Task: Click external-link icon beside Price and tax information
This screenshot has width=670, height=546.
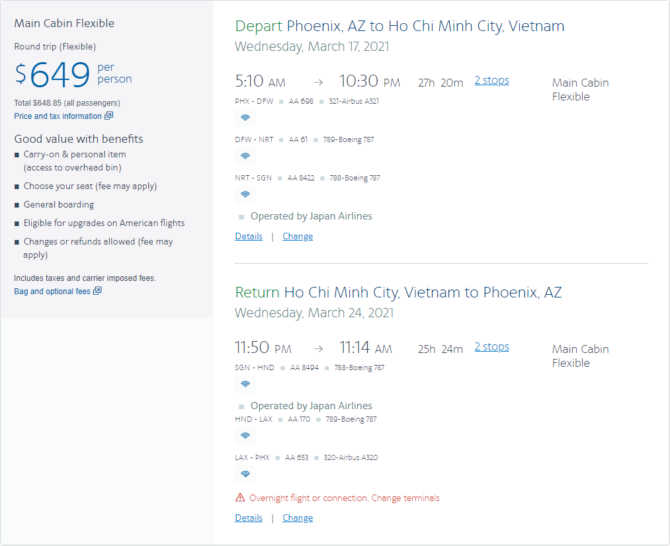Action: pyautogui.click(x=109, y=115)
